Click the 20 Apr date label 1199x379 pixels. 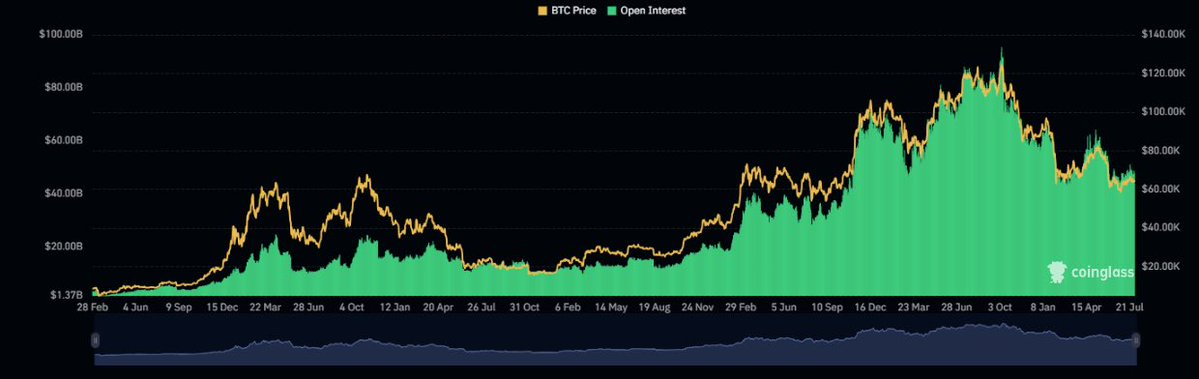pos(438,307)
